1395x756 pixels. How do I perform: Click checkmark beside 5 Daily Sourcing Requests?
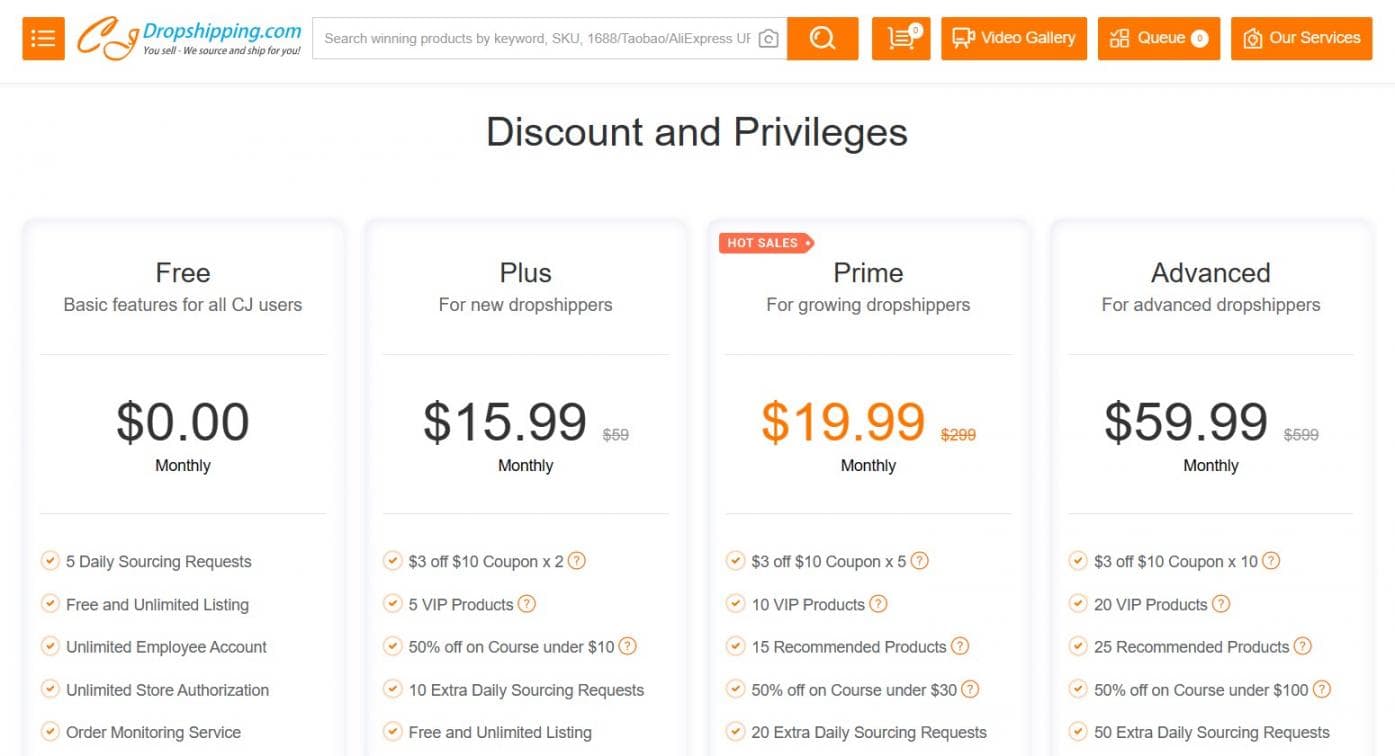pyautogui.click(x=50, y=561)
